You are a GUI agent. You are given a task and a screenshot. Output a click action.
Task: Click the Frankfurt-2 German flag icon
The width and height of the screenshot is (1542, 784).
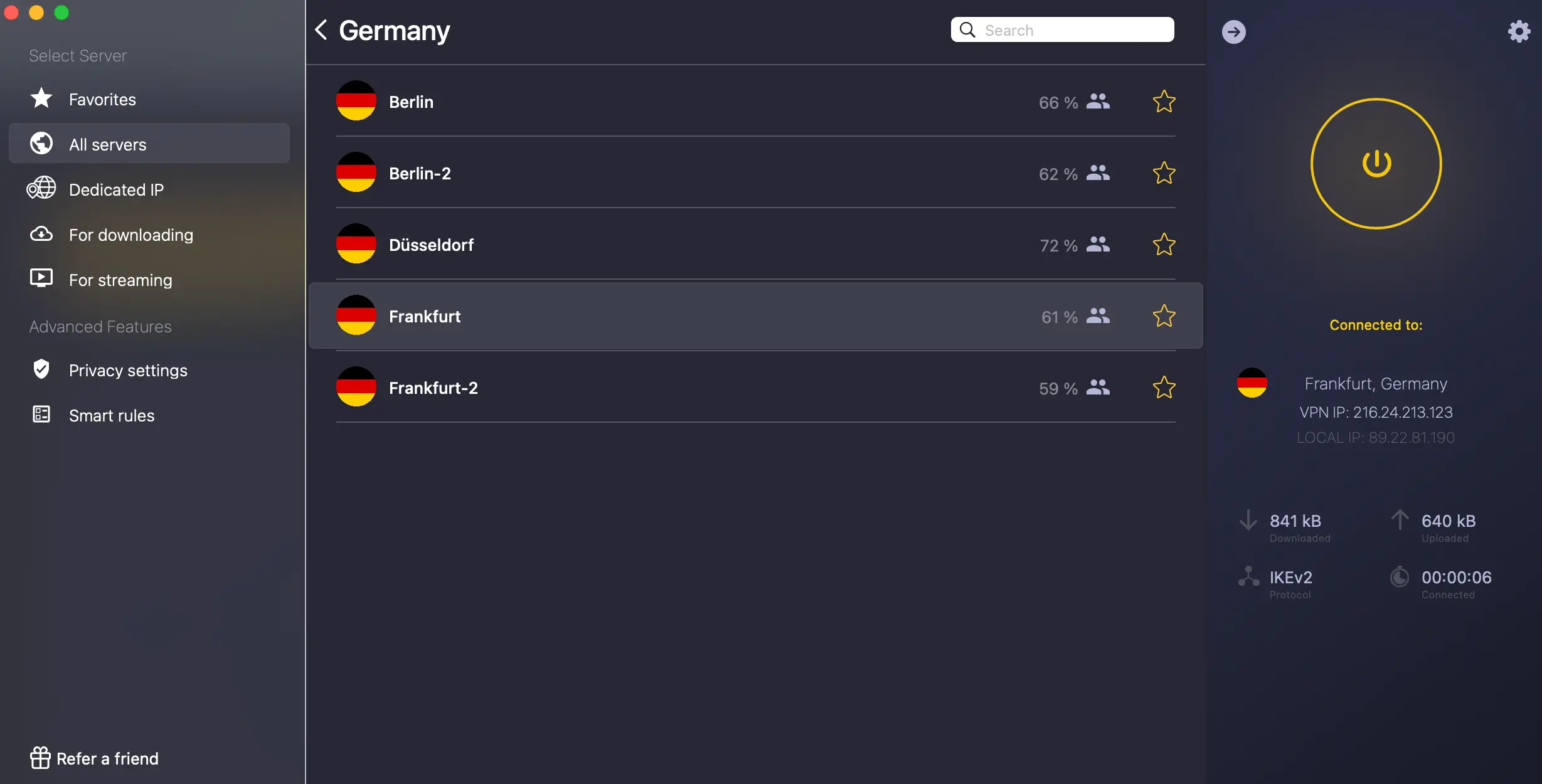click(356, 387)
